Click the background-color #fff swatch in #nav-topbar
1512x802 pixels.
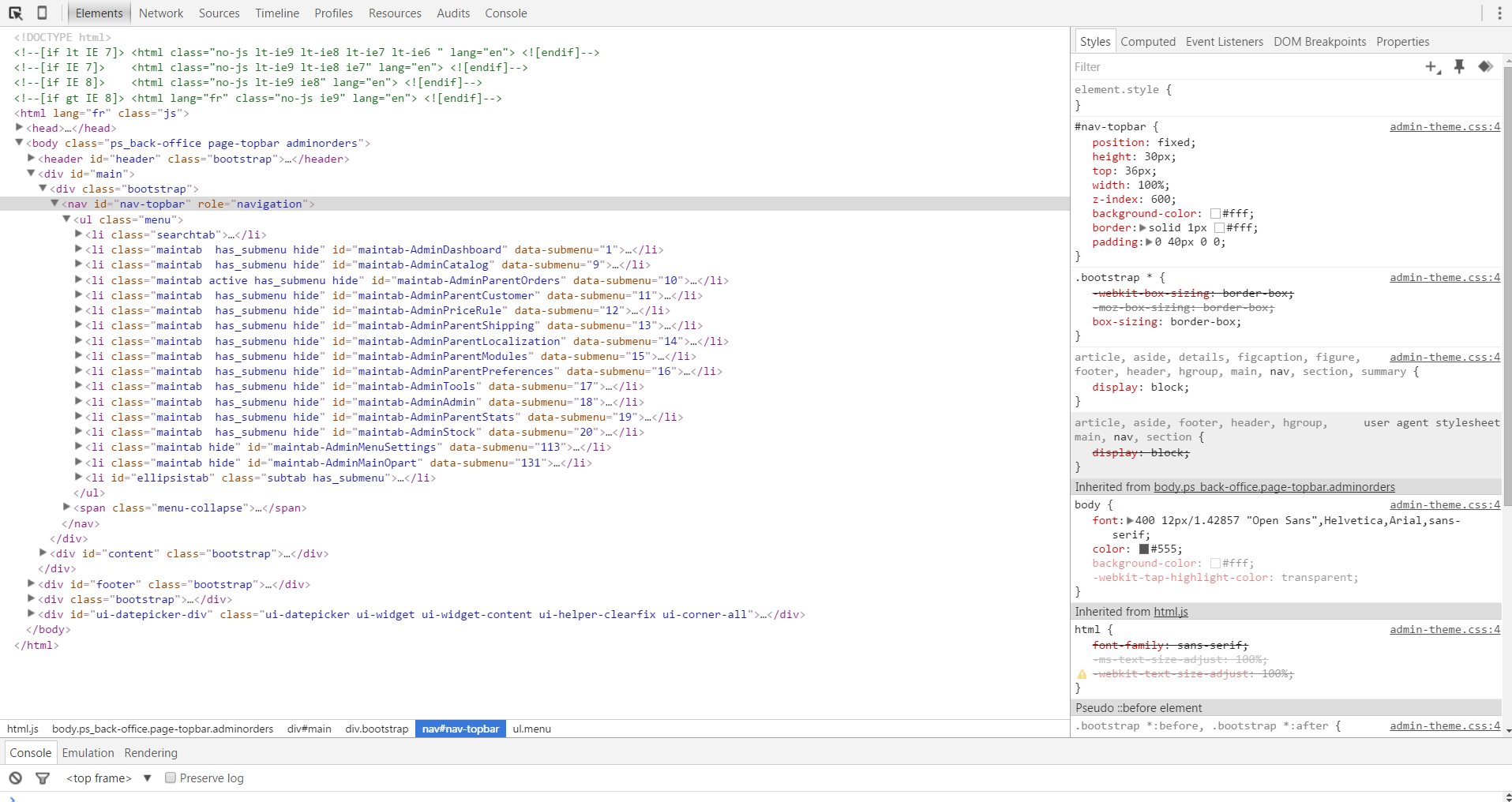tap(1215, 214)
